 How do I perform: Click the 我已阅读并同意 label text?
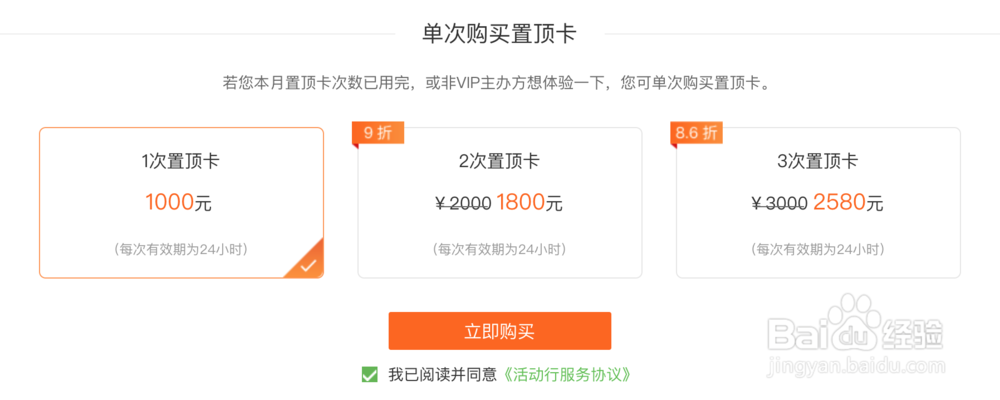[442, 374]
